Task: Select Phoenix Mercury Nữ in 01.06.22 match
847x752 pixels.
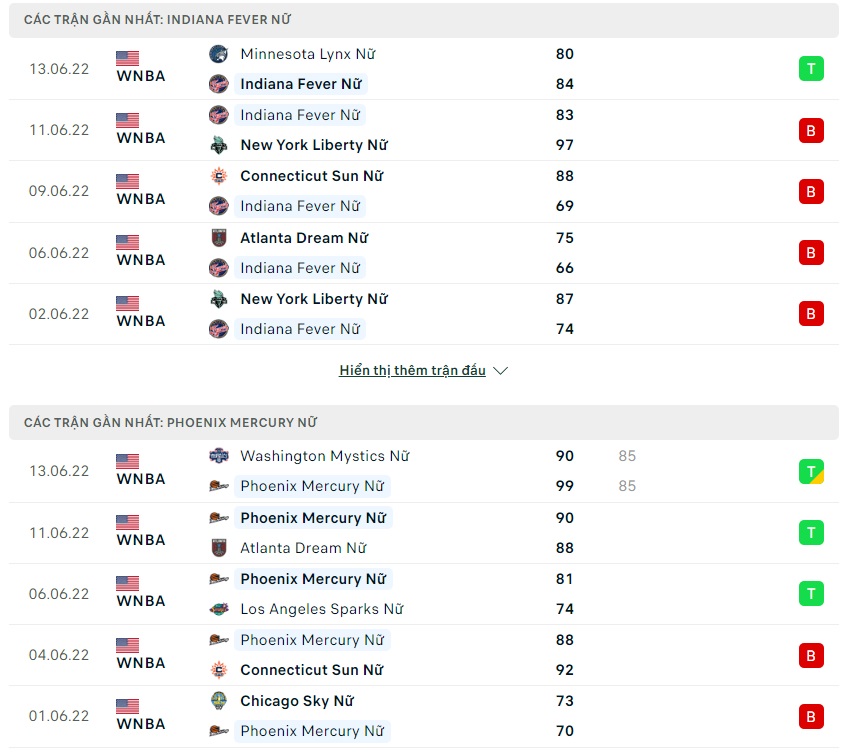Action: click(x=312, y=731)
